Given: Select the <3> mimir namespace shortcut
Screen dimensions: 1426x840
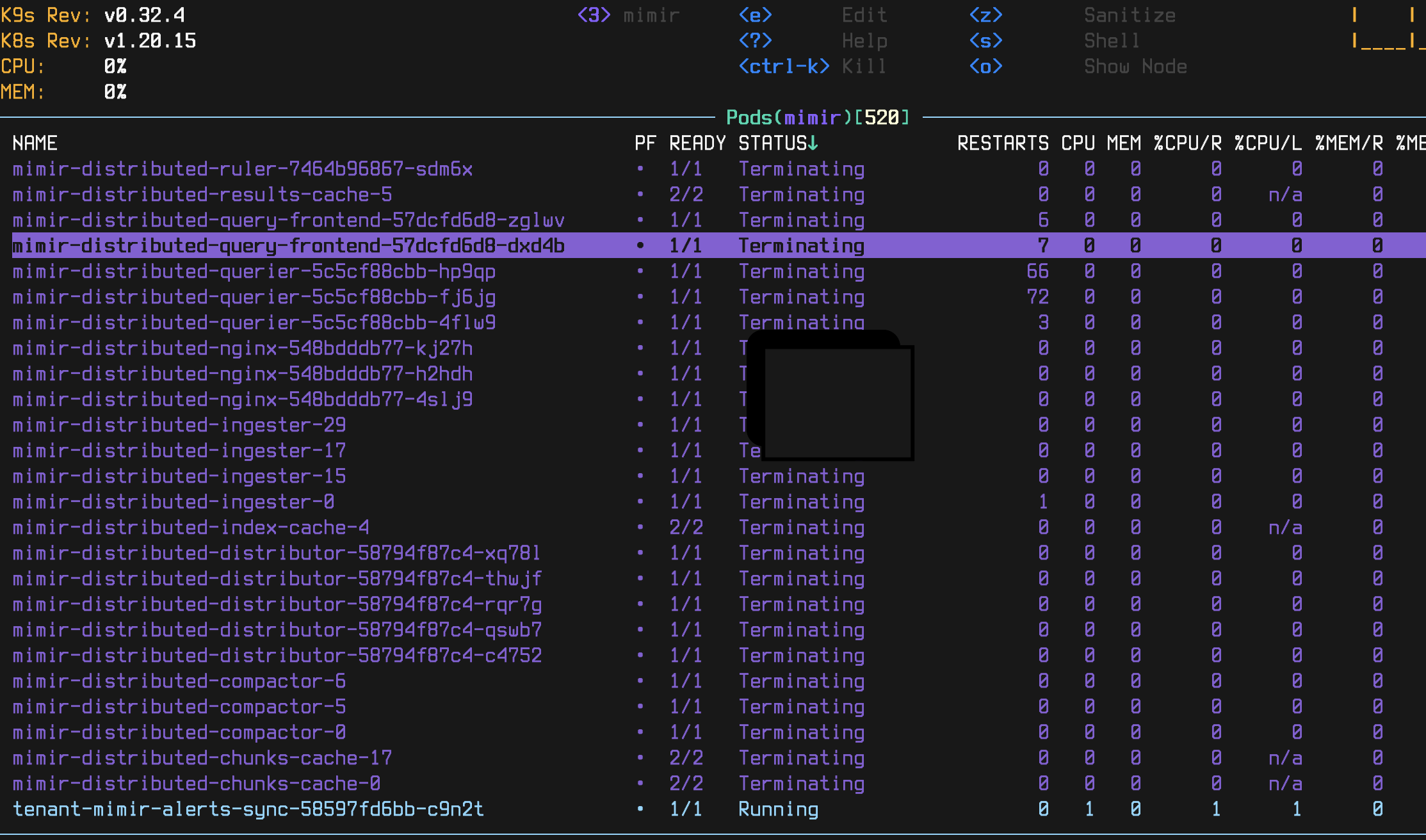Looking at the screenshot, I should [594, 15].
